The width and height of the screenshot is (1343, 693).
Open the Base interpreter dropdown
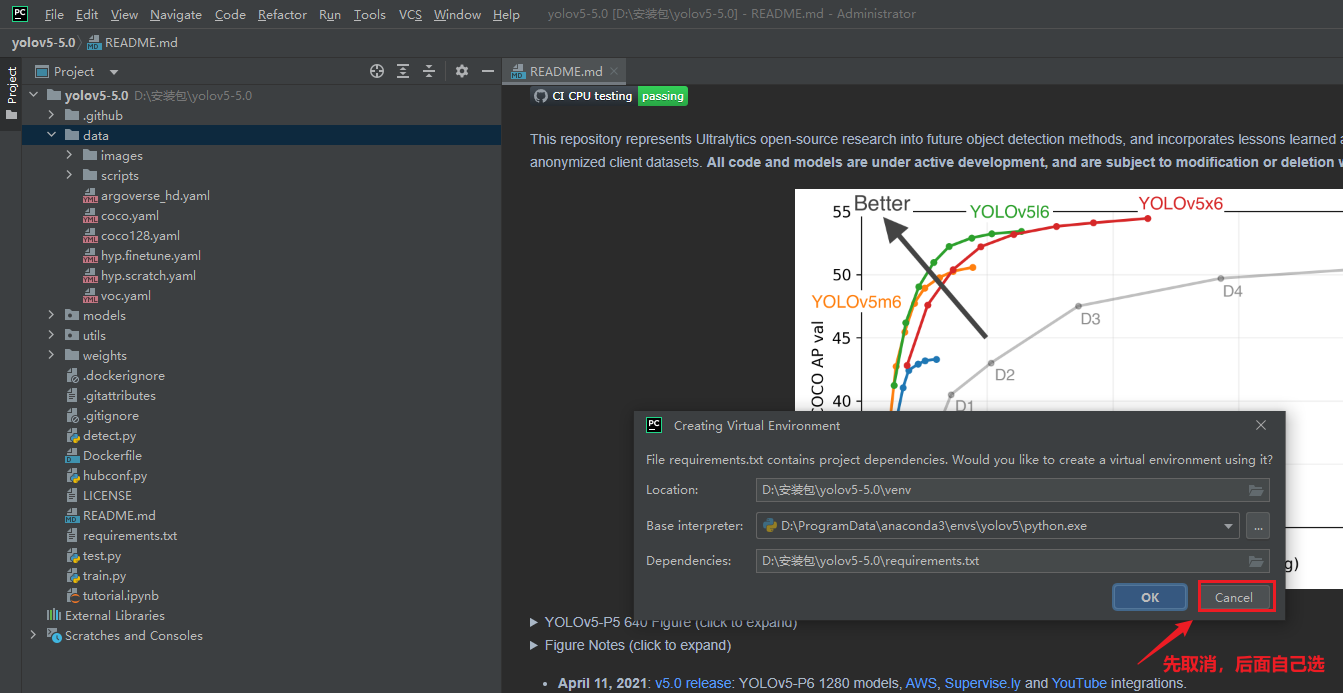pos(1228,526)
